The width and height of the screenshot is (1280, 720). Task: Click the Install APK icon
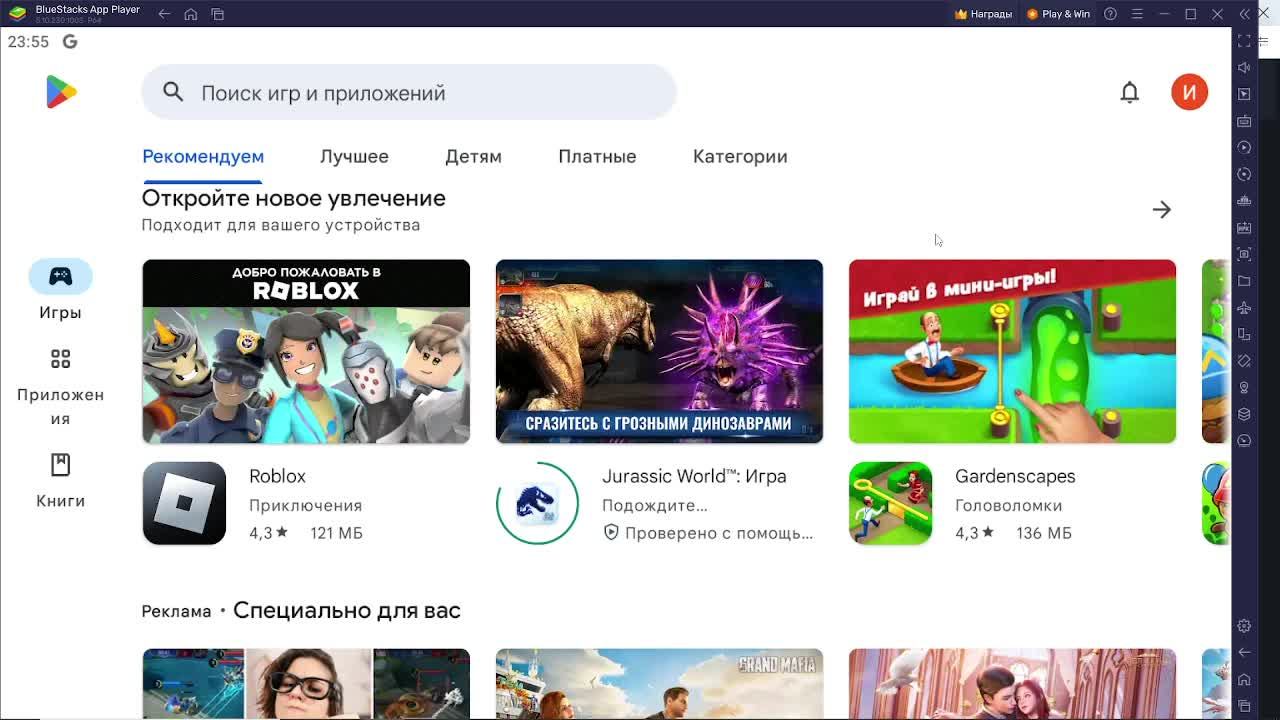point(1244,227)
